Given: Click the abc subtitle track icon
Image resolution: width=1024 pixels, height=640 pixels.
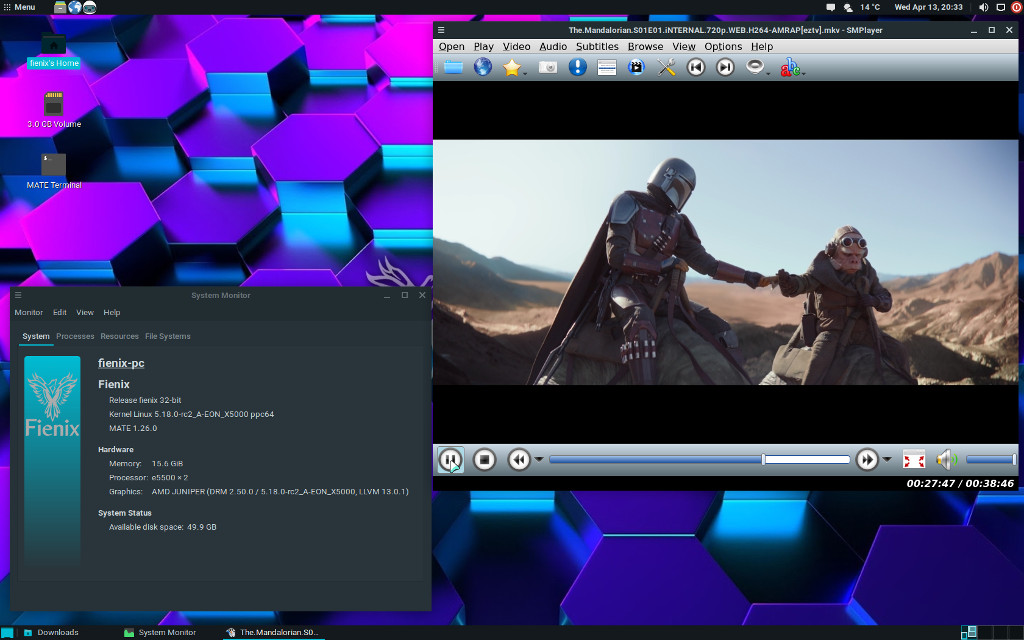Looking at the screenshot, I should pyautogui.click(x=790, y=67).
